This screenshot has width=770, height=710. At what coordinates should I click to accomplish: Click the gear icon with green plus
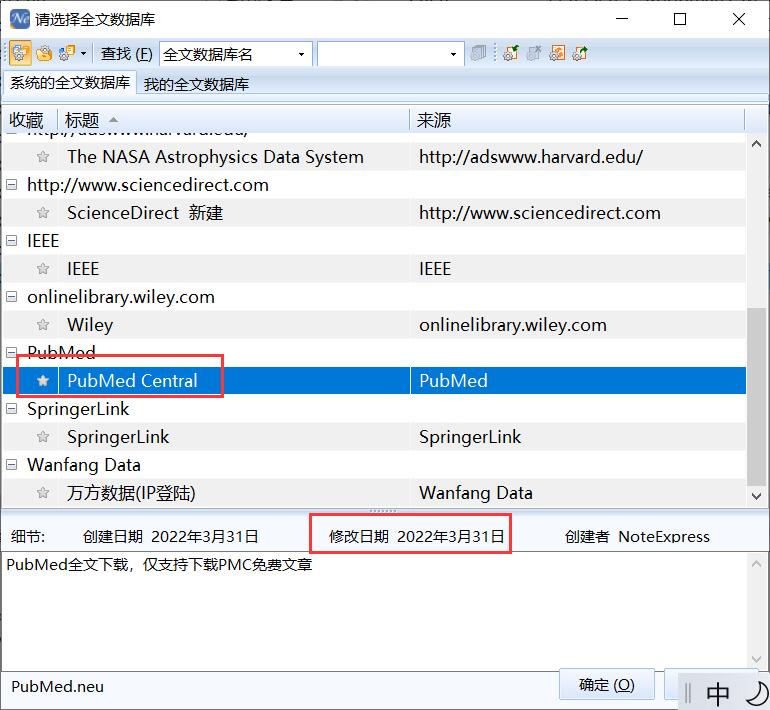511,53
